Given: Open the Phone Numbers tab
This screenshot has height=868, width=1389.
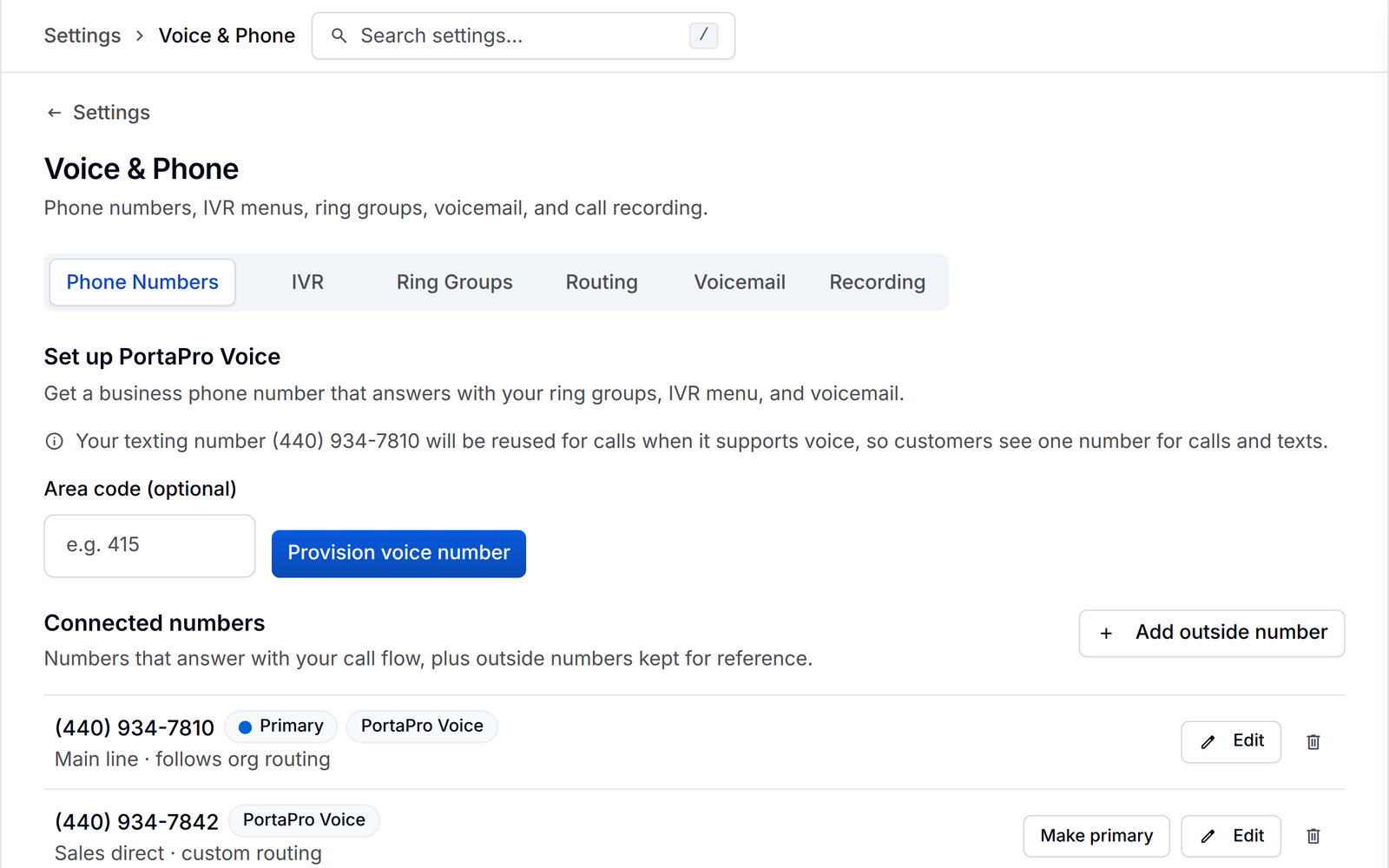Looking at the screenshot, I should [142, 282].
